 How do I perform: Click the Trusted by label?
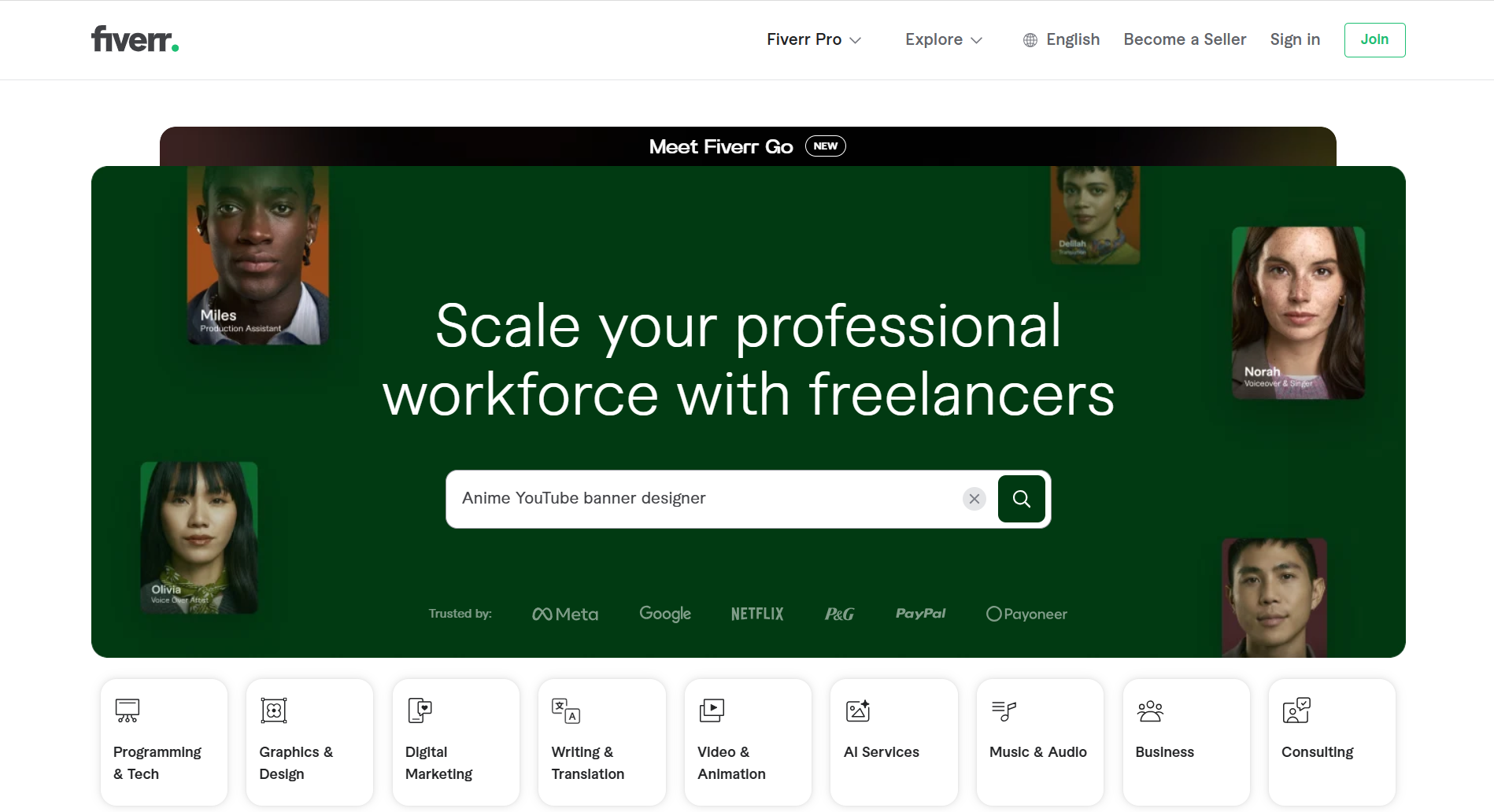pyautogui.click(x=460, y=614)
